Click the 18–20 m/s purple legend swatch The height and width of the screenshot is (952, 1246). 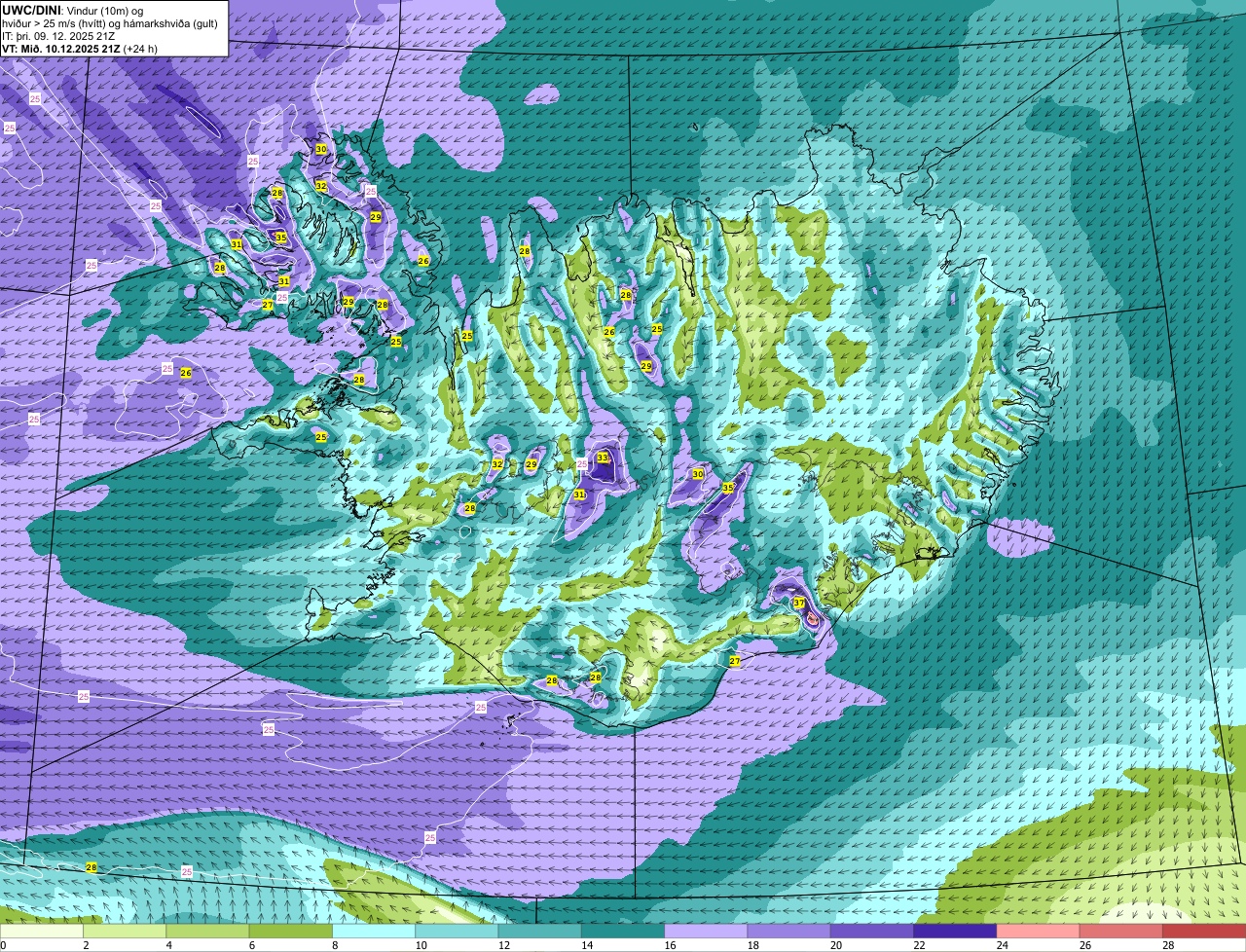tap(789, 932)
